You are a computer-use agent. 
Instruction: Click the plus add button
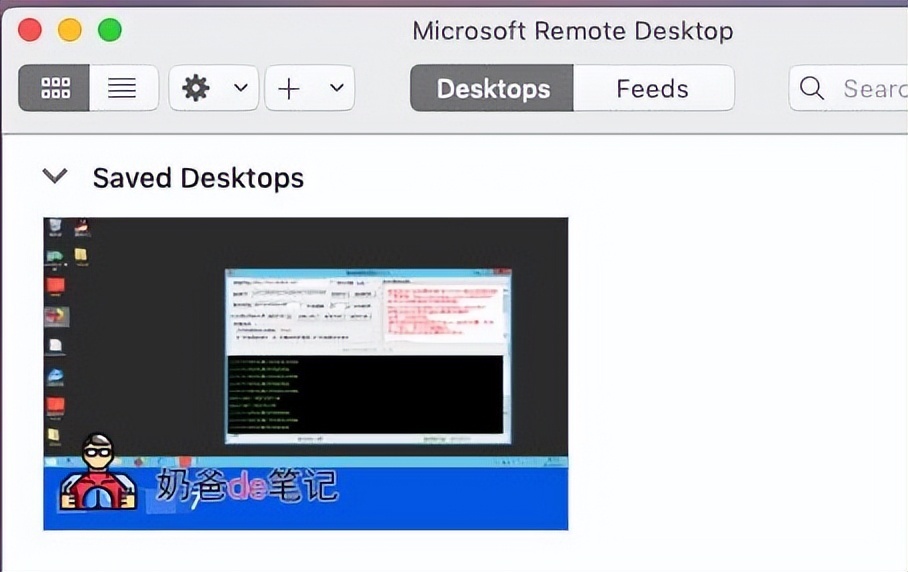[288, 89]
